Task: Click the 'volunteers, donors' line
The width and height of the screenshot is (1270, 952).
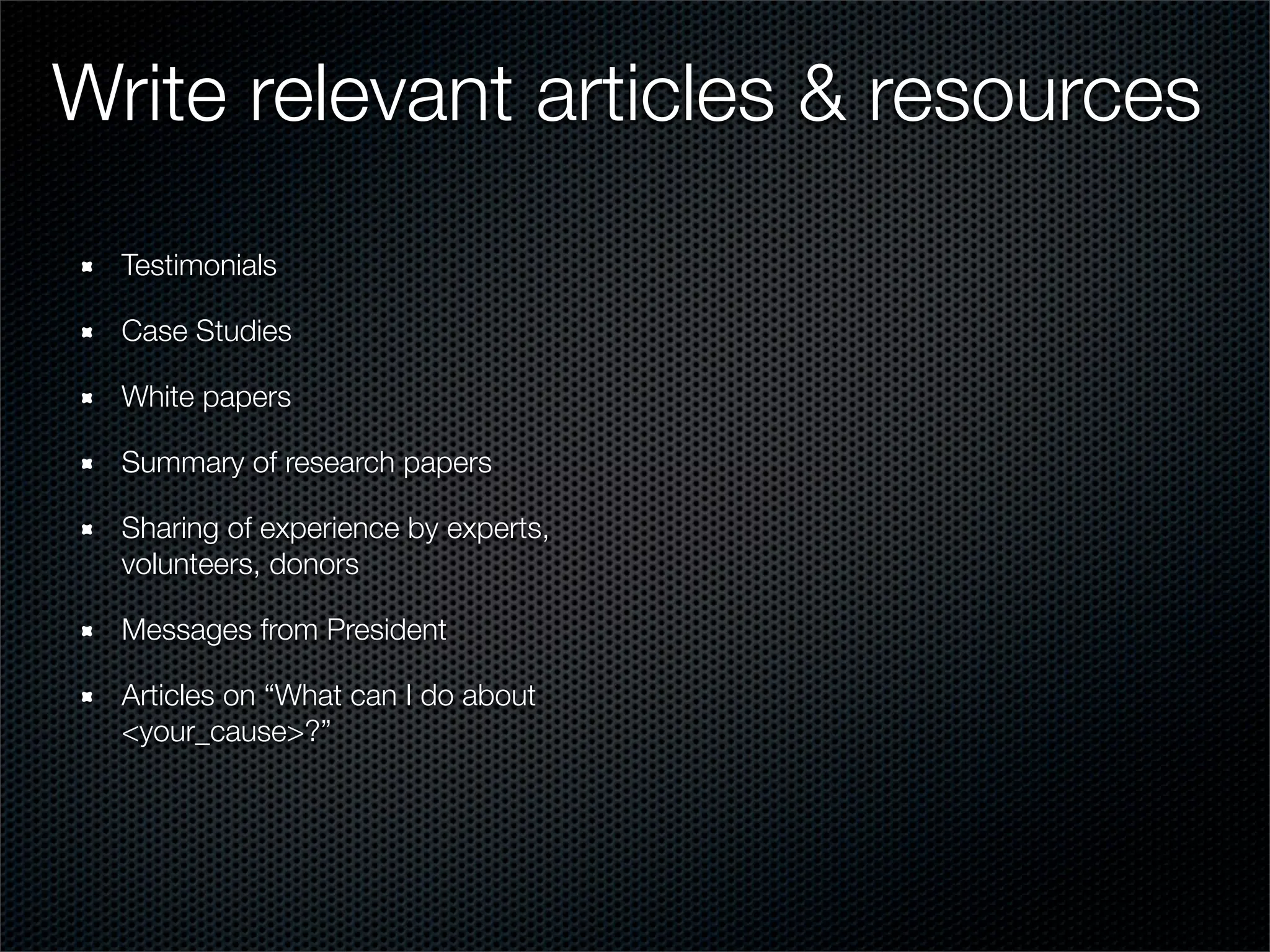Action: click(x=240, y=565)
